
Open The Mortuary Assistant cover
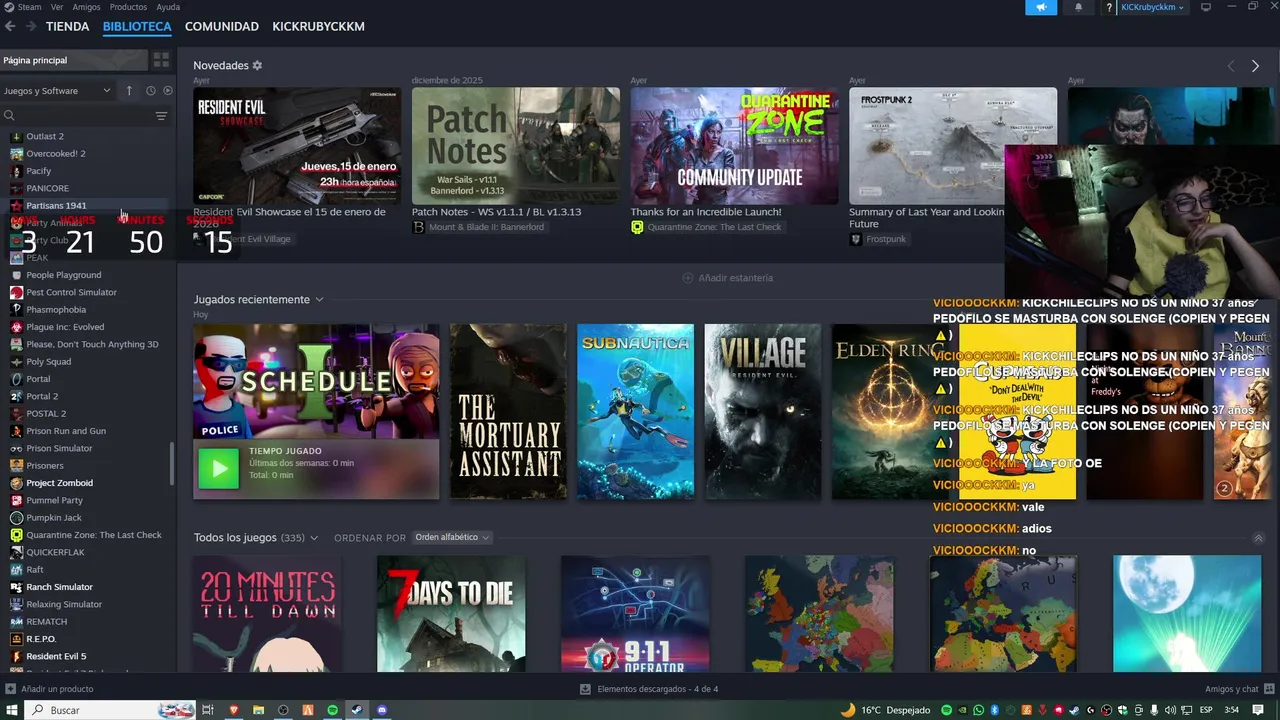508,411
